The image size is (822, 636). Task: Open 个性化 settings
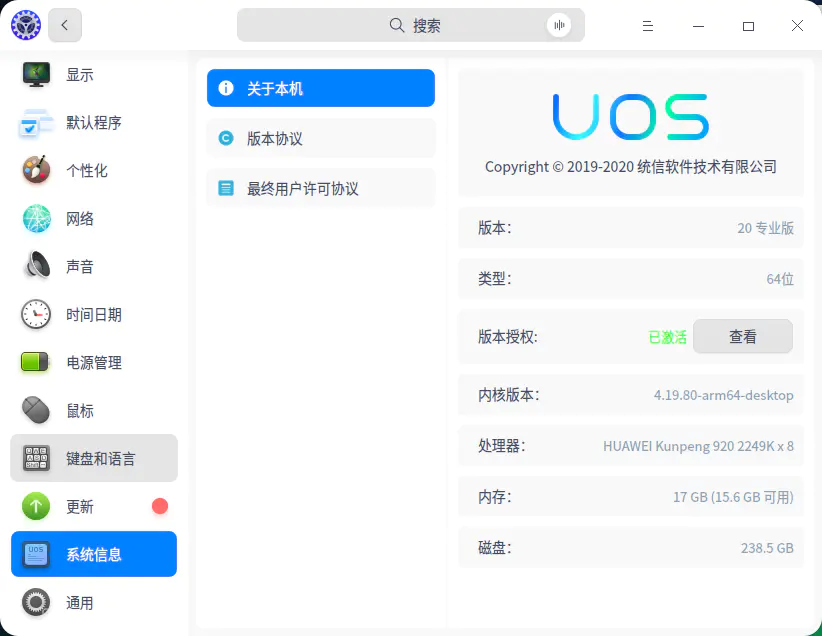click(x=94, y=170)
